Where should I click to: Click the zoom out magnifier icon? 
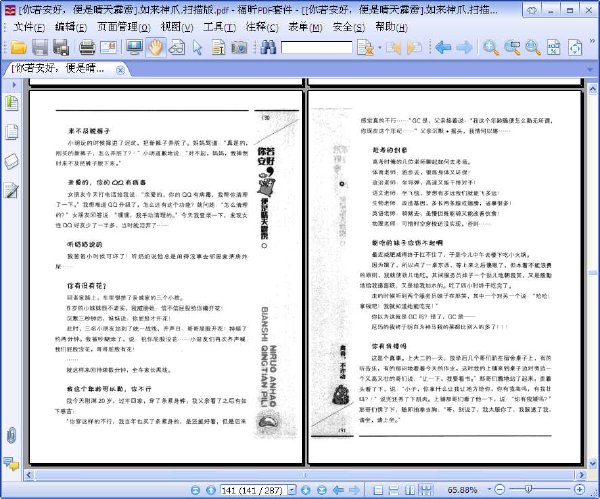point(533,47)
